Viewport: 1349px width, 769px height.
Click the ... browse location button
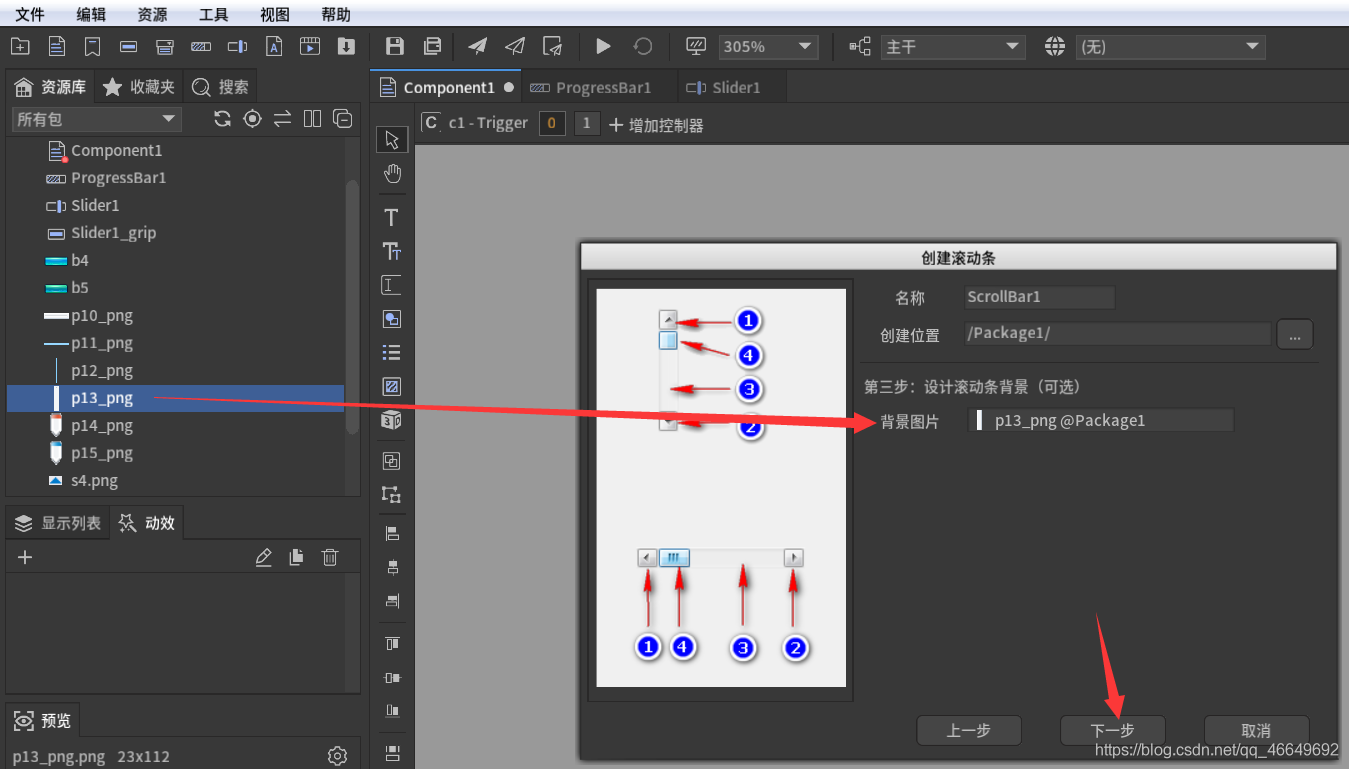coord(1294,335)
